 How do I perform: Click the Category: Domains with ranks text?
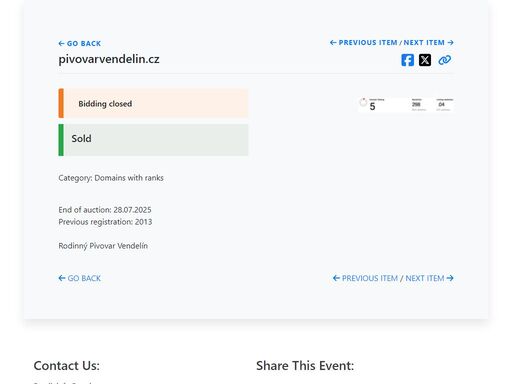(111, 178)
